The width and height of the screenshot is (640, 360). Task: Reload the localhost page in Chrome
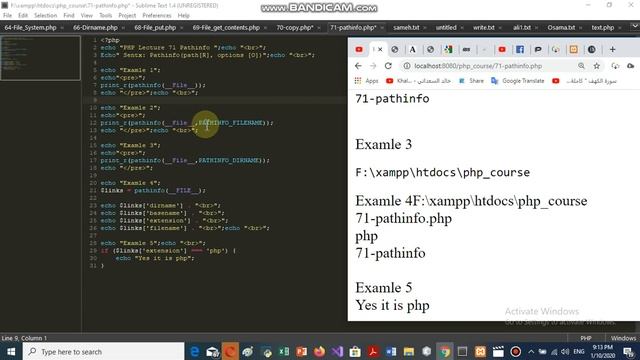coord(388,66)
